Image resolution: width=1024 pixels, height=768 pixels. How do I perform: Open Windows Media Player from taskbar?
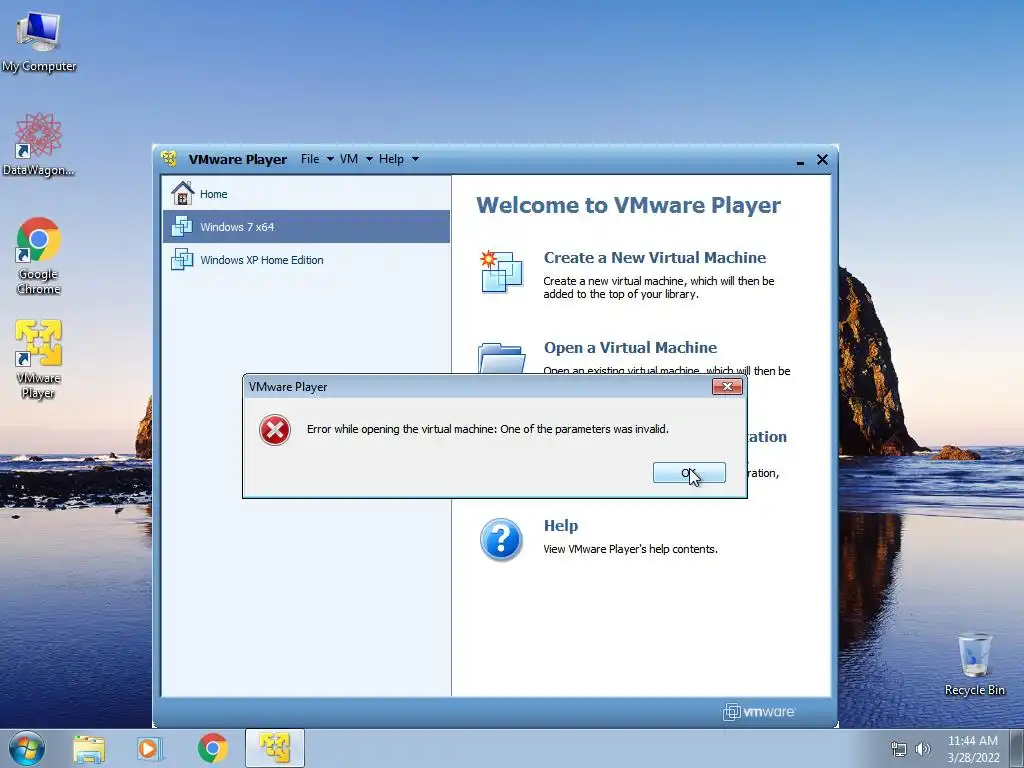pyautogui.click(x=149, y=748)
